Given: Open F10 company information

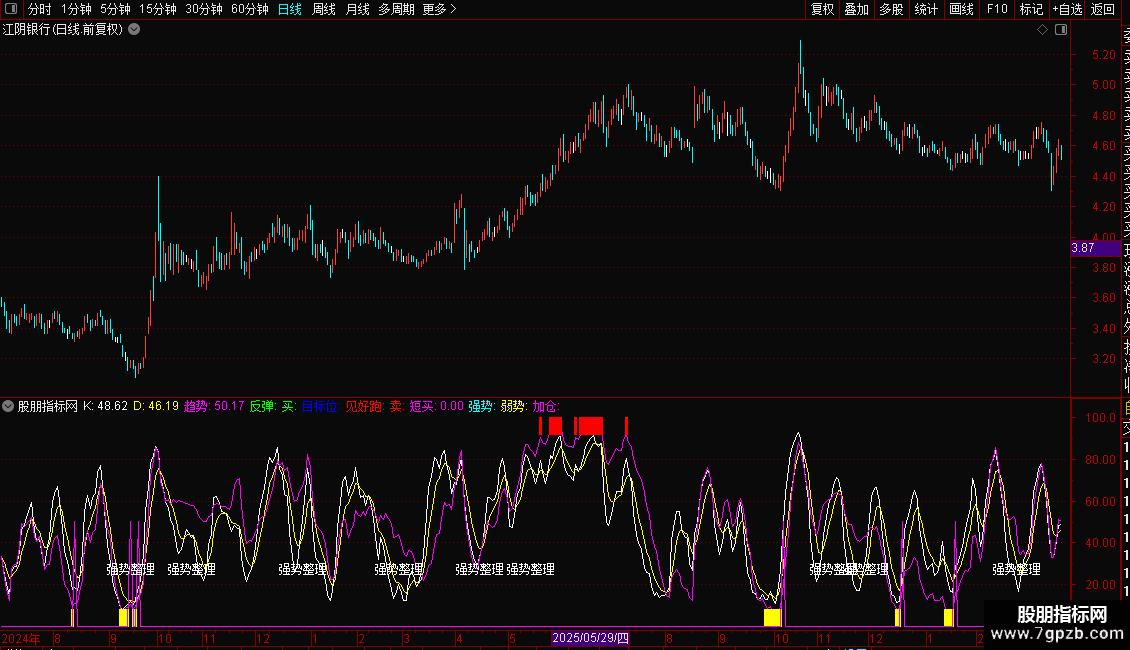Looking at the screenshot, I should (997, 9).
